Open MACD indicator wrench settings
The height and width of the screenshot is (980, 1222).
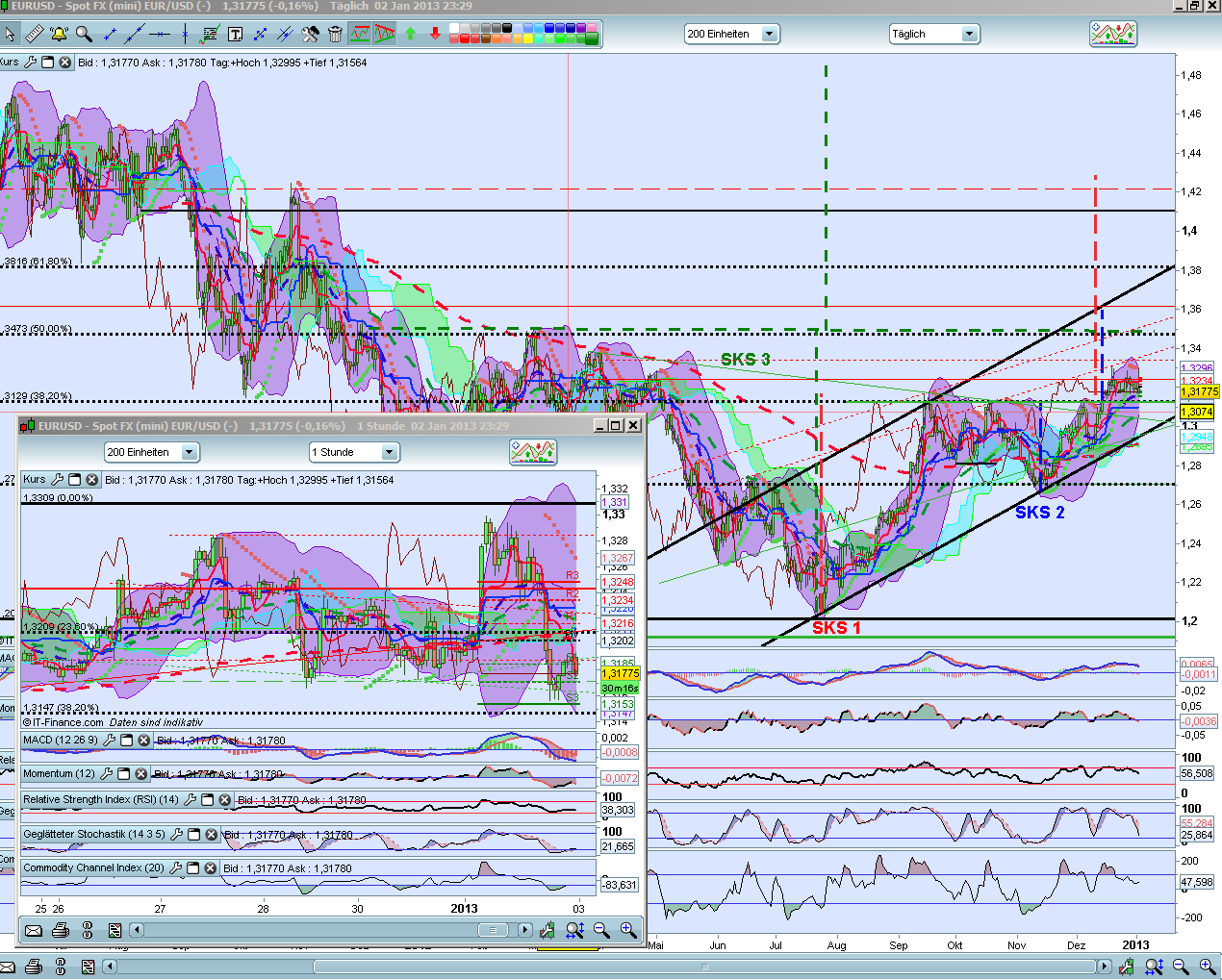109,741
